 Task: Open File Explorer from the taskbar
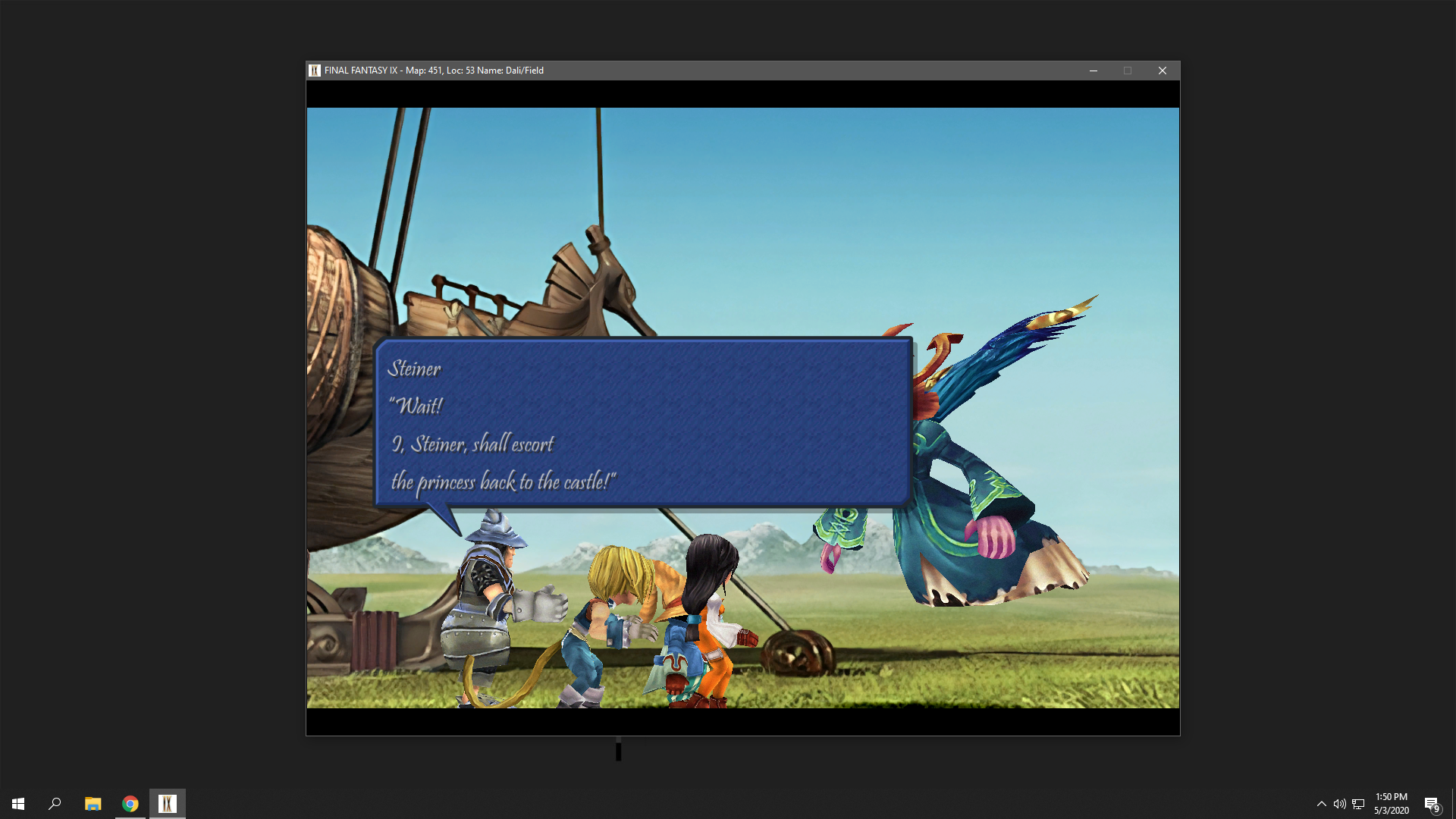pos(93,804)
